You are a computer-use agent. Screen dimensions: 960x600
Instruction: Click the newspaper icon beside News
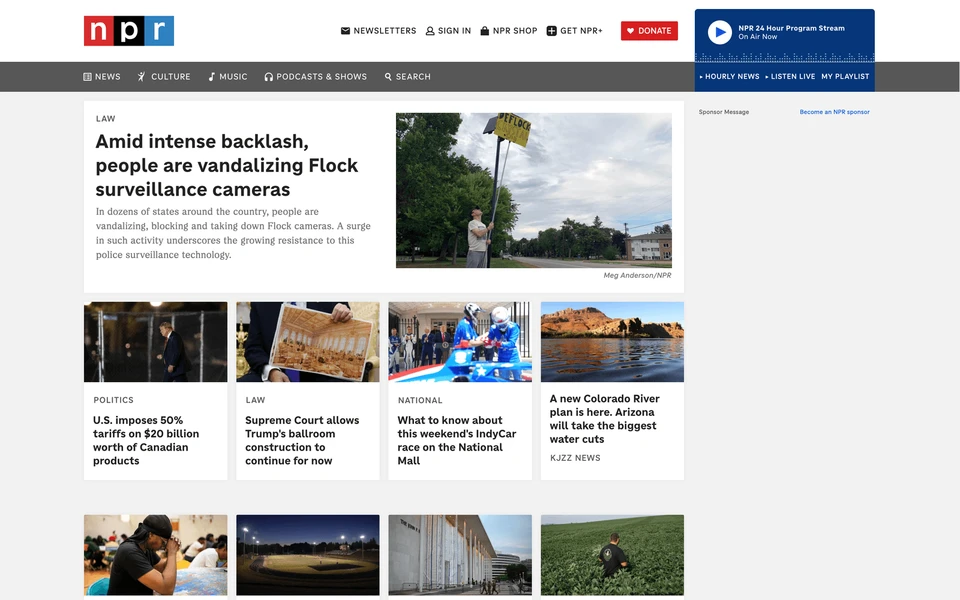pos(88,77)
